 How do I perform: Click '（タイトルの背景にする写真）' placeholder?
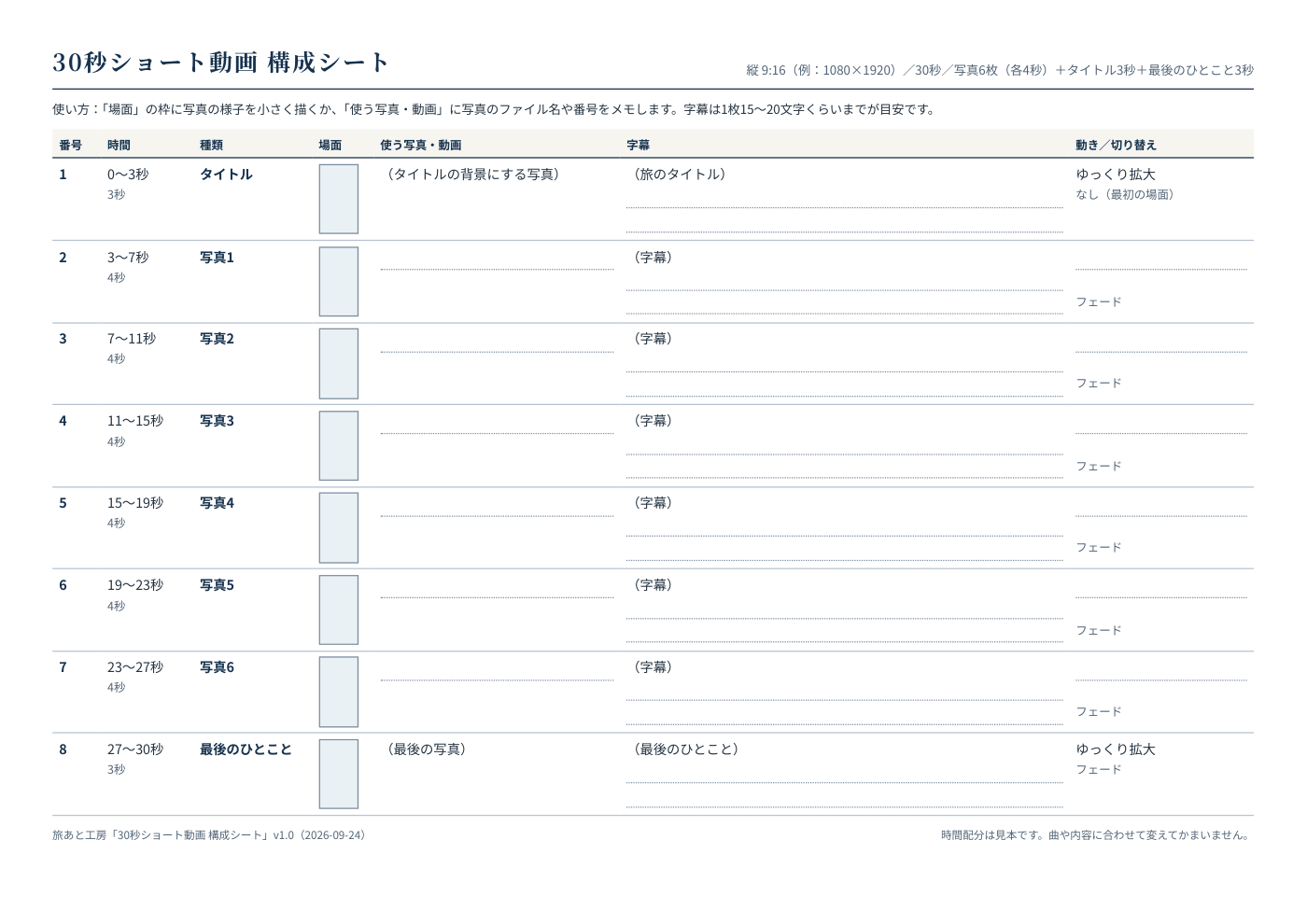pos(473,175)
